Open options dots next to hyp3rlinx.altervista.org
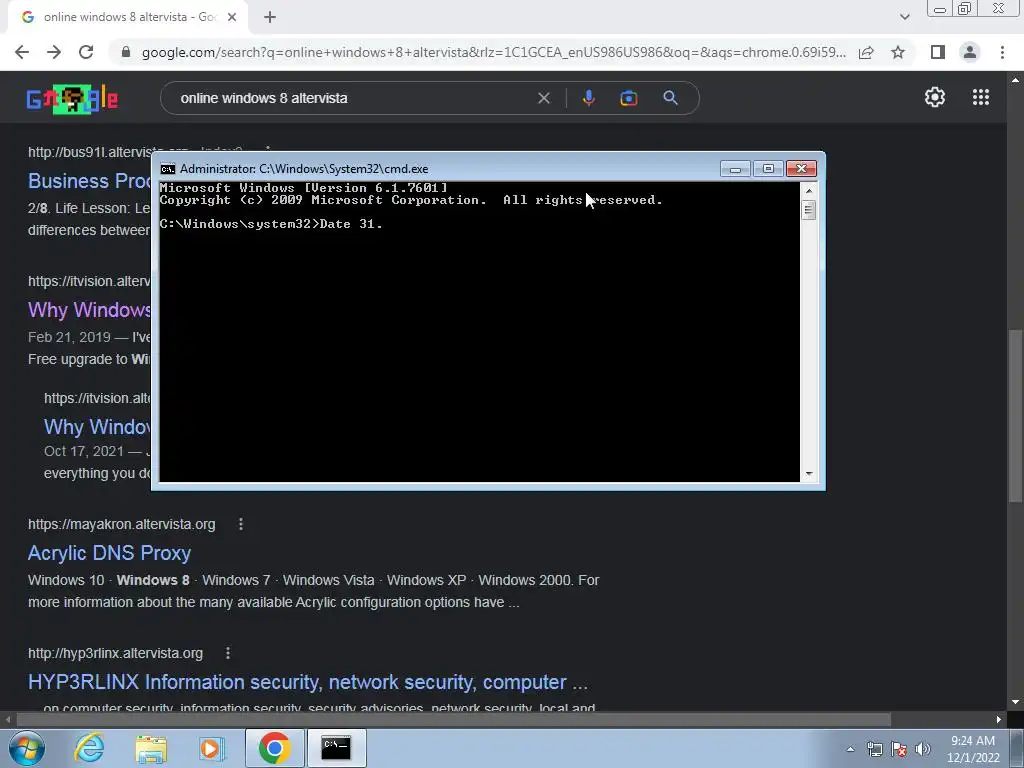This screenshot has height=768, width=1024. click(228, 653)
